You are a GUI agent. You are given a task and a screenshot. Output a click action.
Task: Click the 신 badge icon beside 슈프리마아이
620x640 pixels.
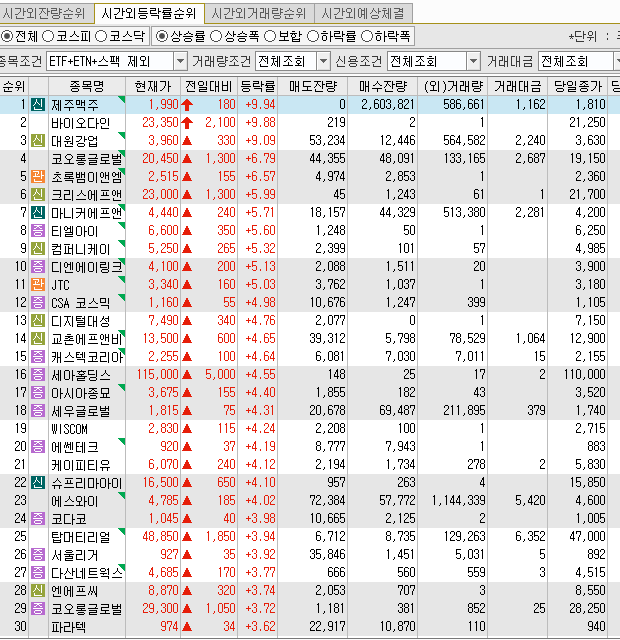tap(38, 482)
